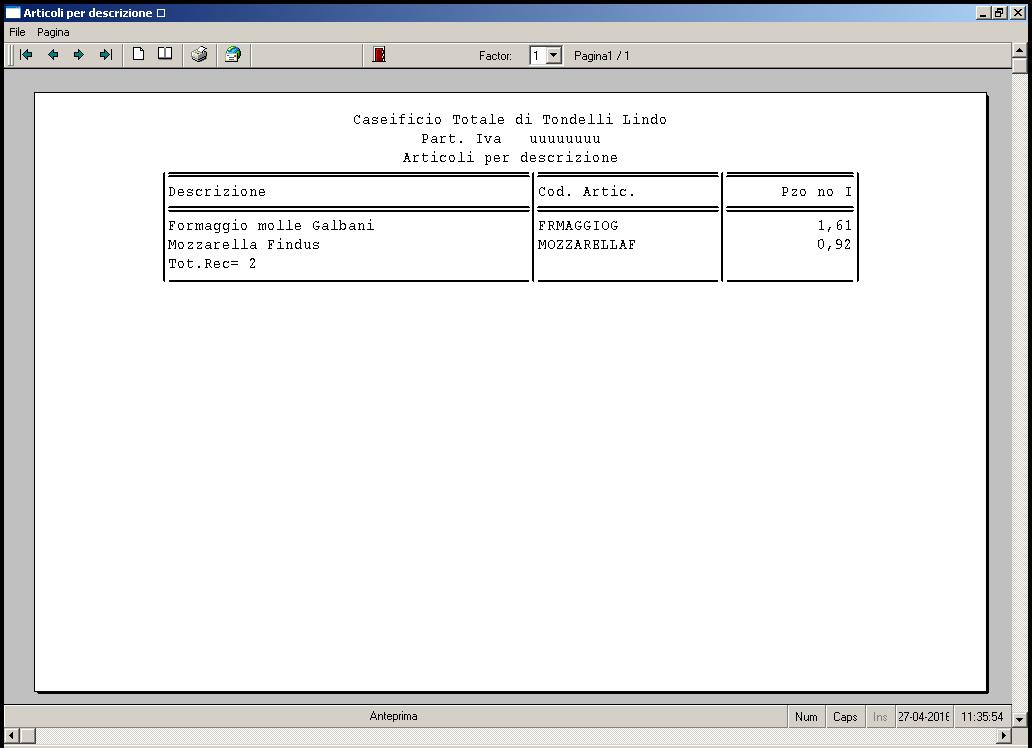
Task: Restore the window with the restore button
Action: point(999,13)
